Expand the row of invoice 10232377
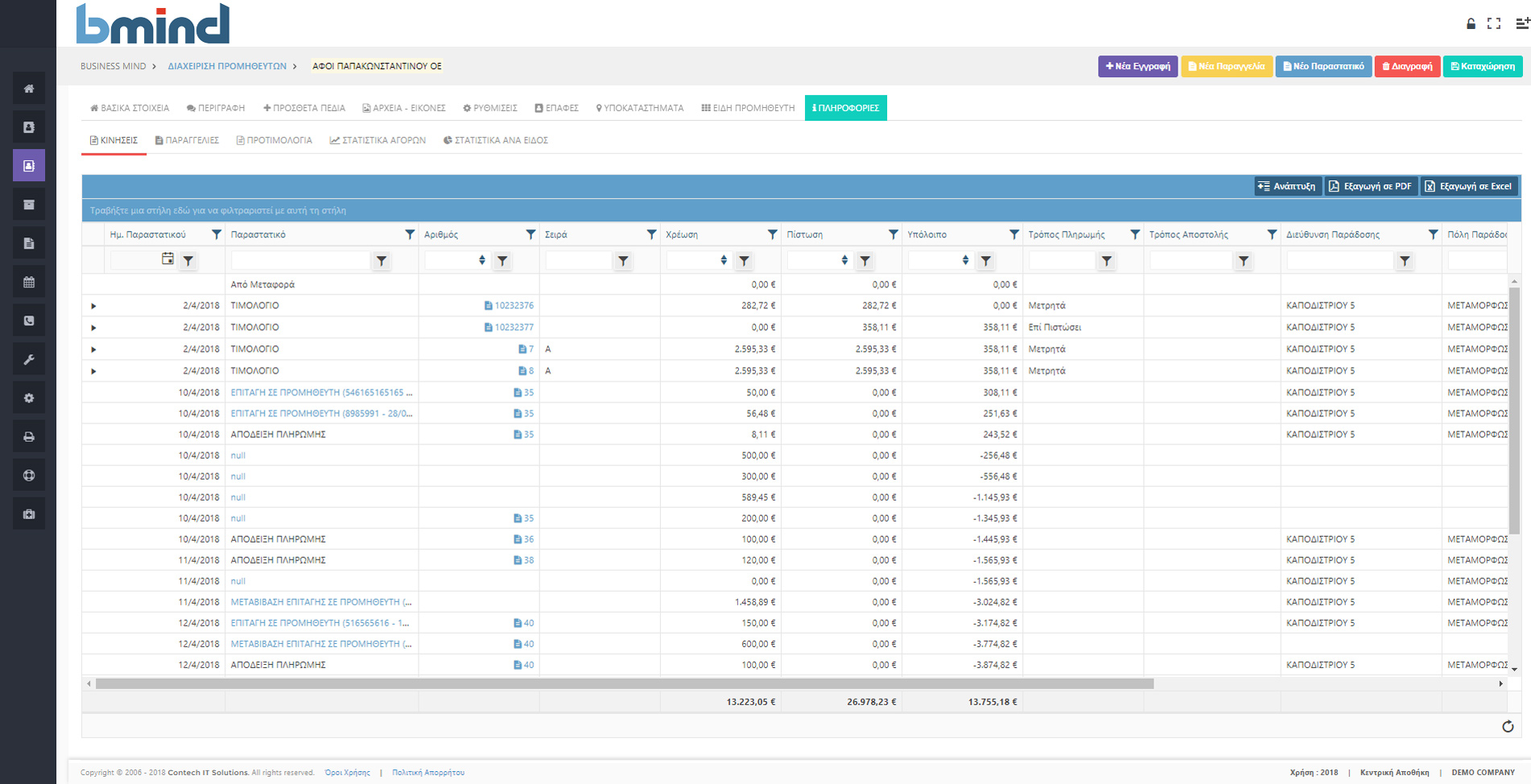 click(93, 328)
